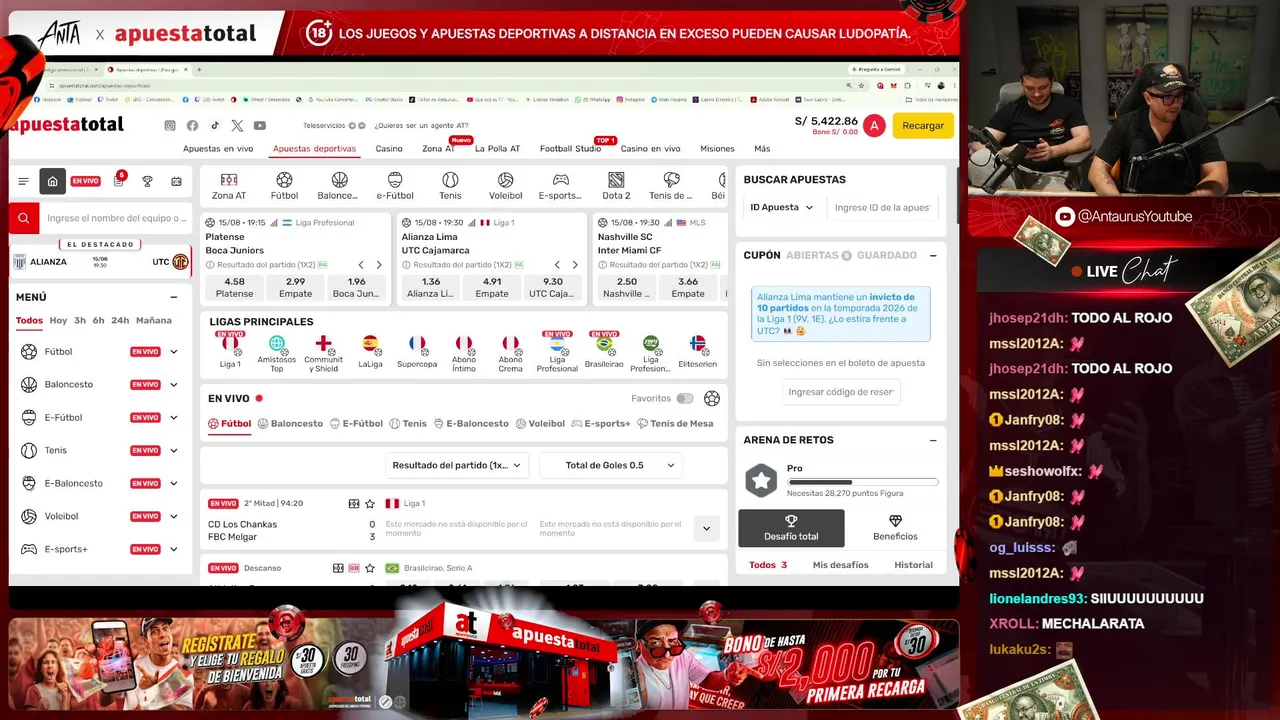The width and height of the screenshot is (1280, 720).
Task: Open the Football Studio navigation item
Action: click(570, 149)
